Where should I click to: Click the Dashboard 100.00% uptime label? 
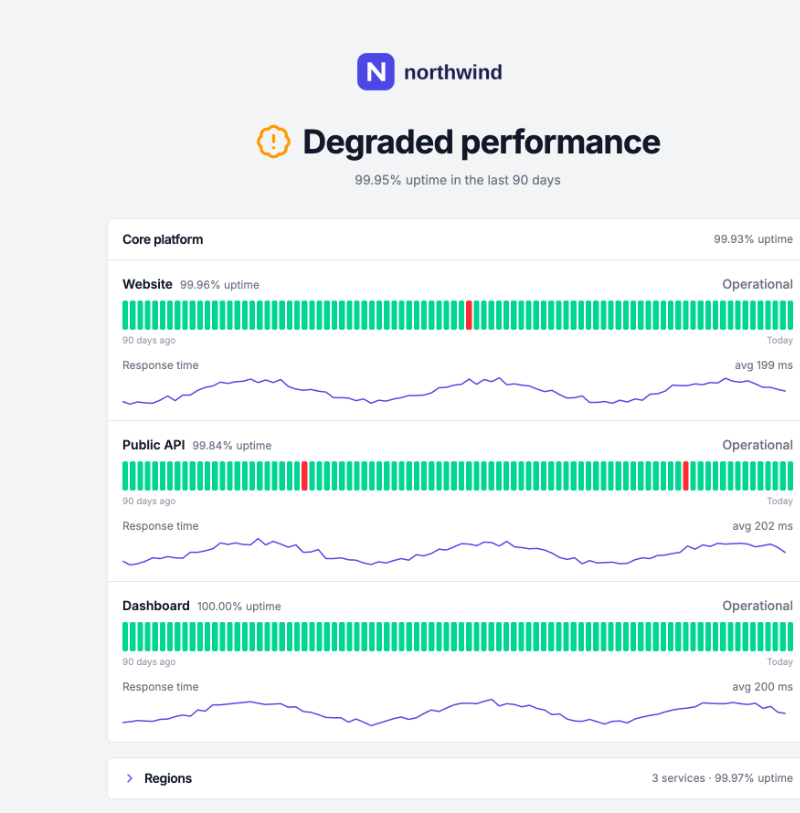click(x=239, y=606)
